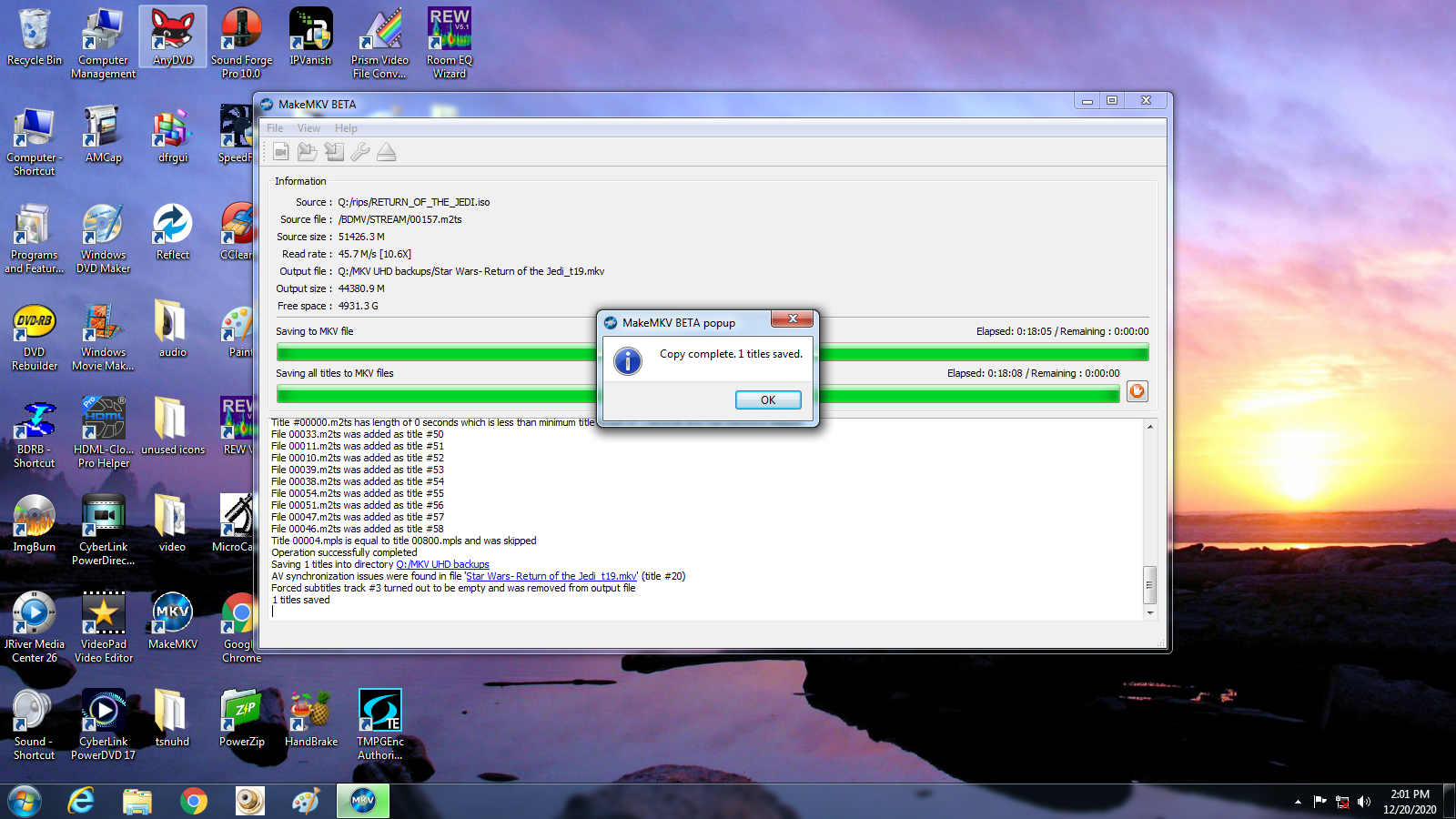
Task: Click the Open files toolbar icon
Action: pyautogui.click(x=308, y=152)
